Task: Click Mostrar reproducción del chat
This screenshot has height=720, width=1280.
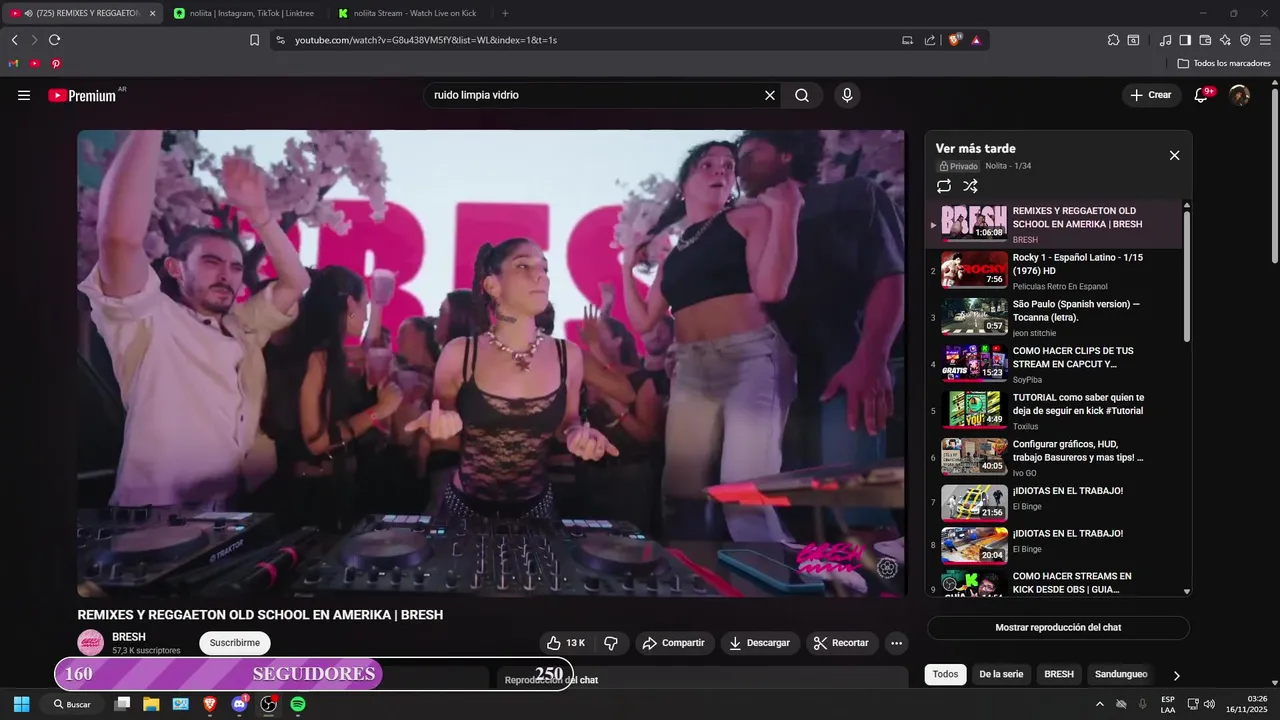Action: (1058, 628)
